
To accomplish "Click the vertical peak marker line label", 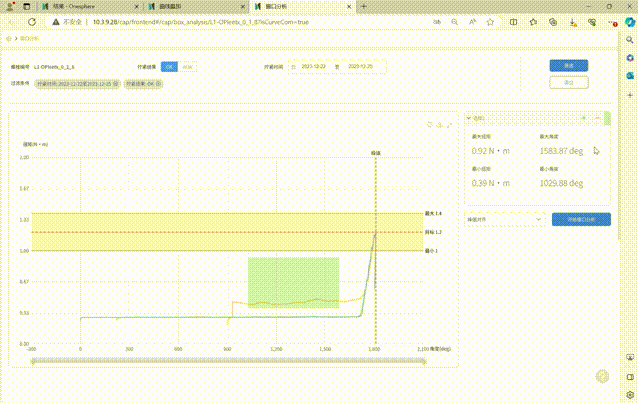I will coord(376,153).
